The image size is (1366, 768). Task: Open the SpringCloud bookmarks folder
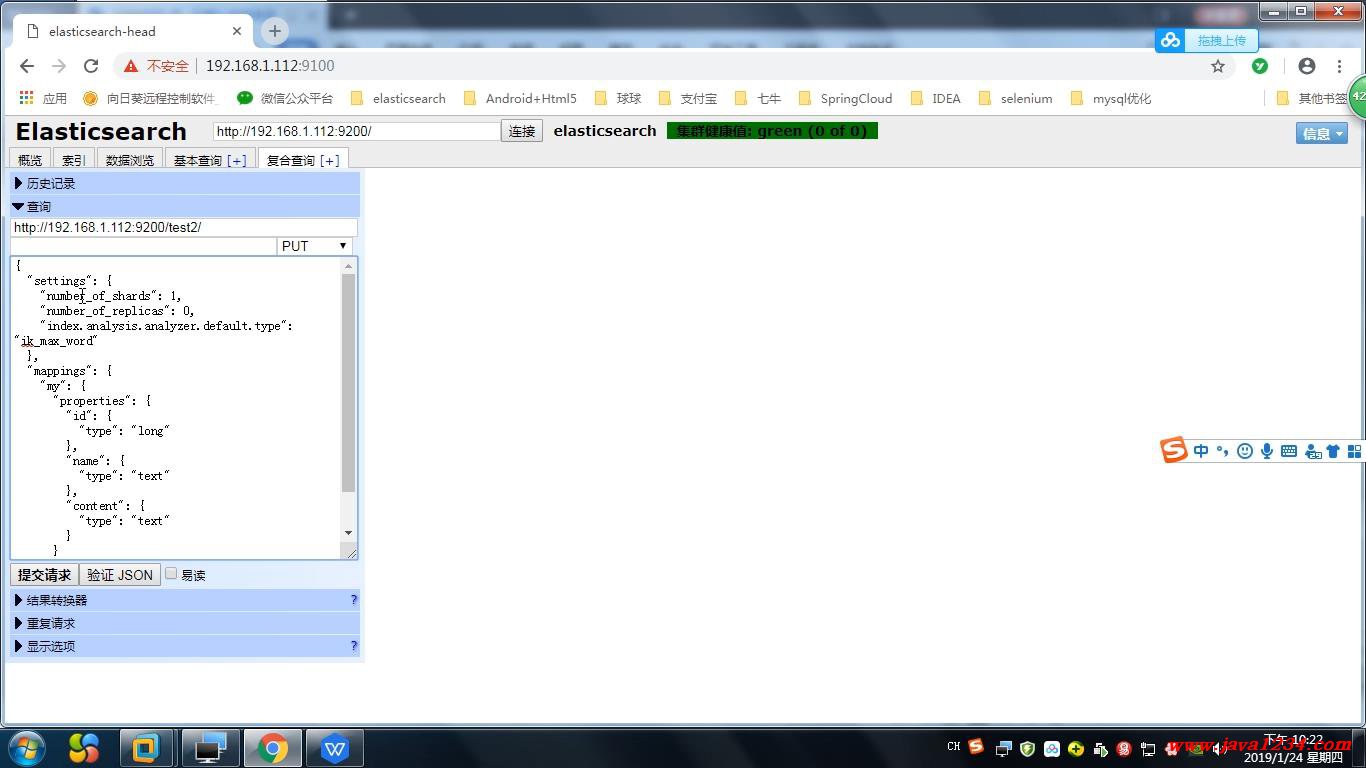[x=845, y=98]
